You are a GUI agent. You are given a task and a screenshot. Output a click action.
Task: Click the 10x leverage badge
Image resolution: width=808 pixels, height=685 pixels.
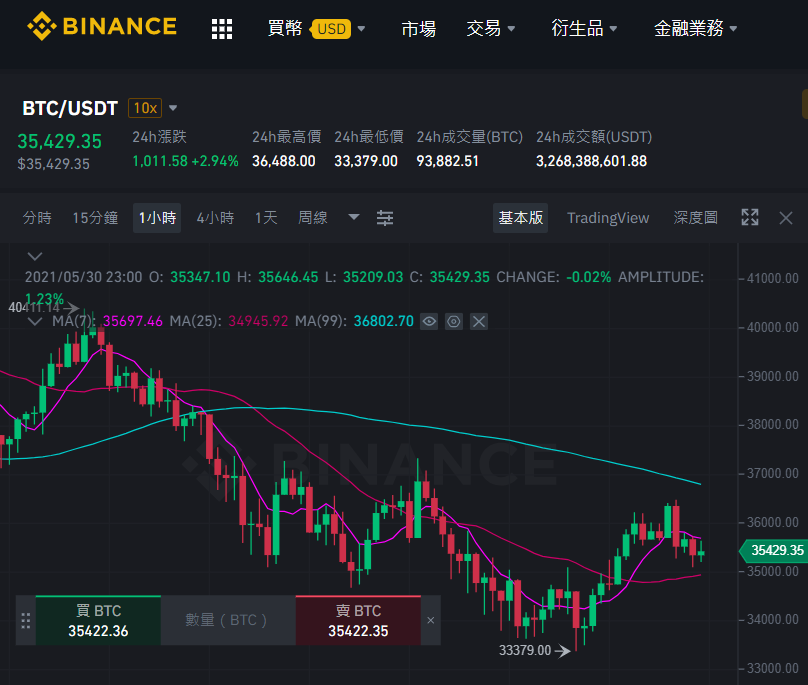[x=145, y=108]
